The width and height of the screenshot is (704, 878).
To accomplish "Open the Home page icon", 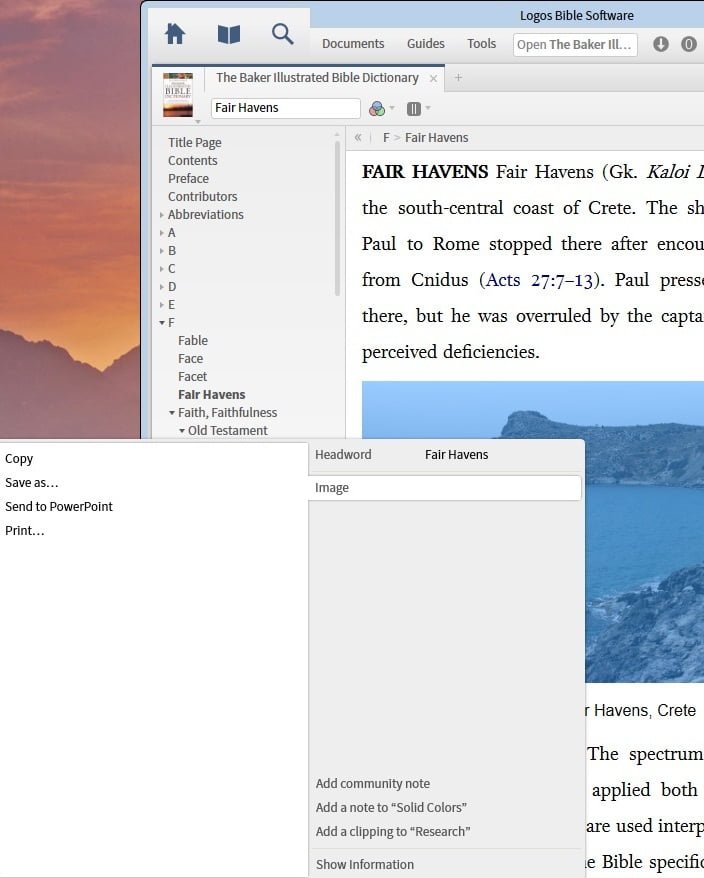I will pos(175,34).
